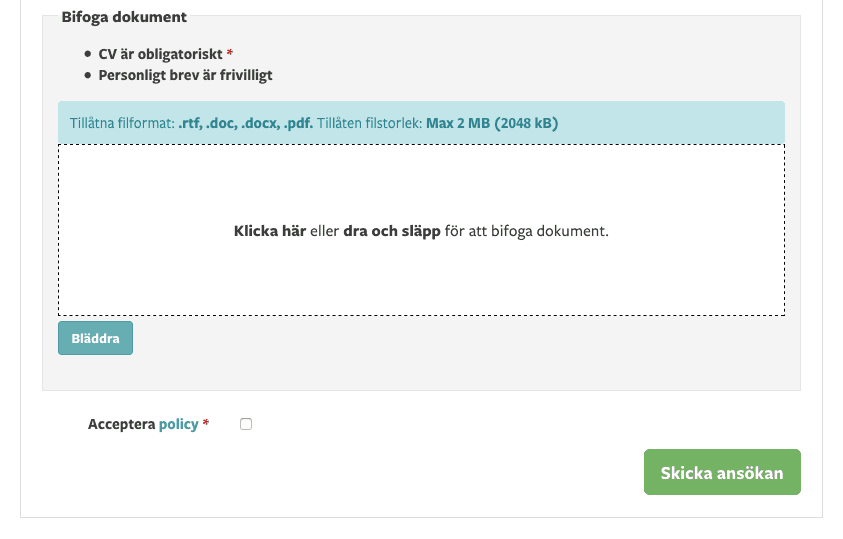843x539 pixels.
Task: Open the policy link
Action: [x=178, y=424]
